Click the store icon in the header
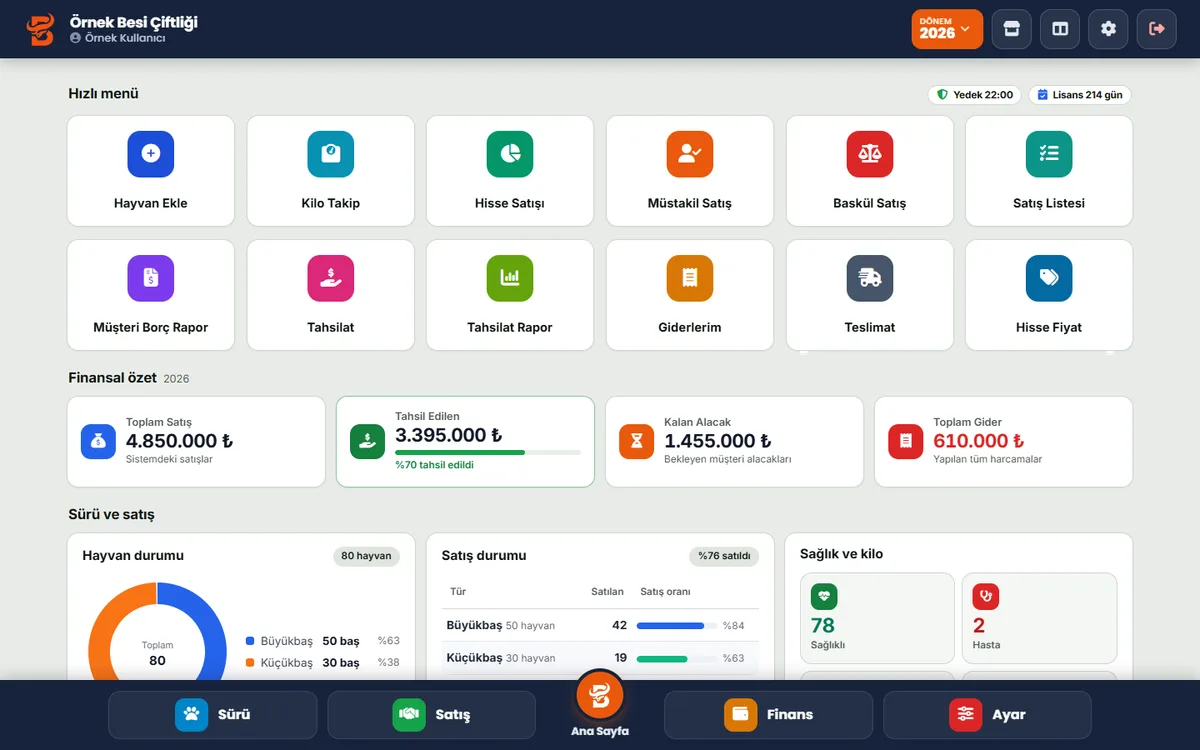 [1011, 29]
